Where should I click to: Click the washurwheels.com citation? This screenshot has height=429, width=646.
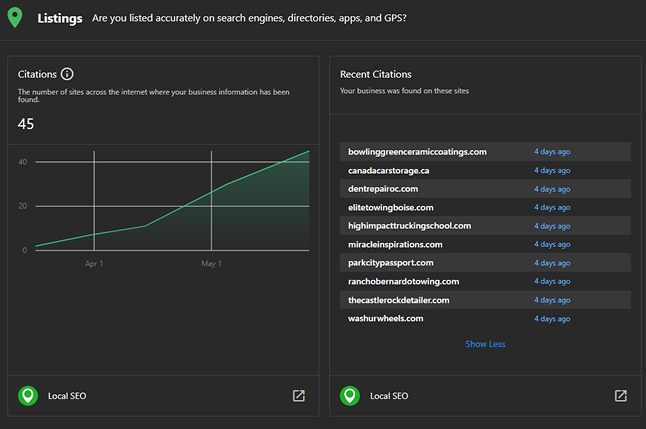tap(386, 318)
